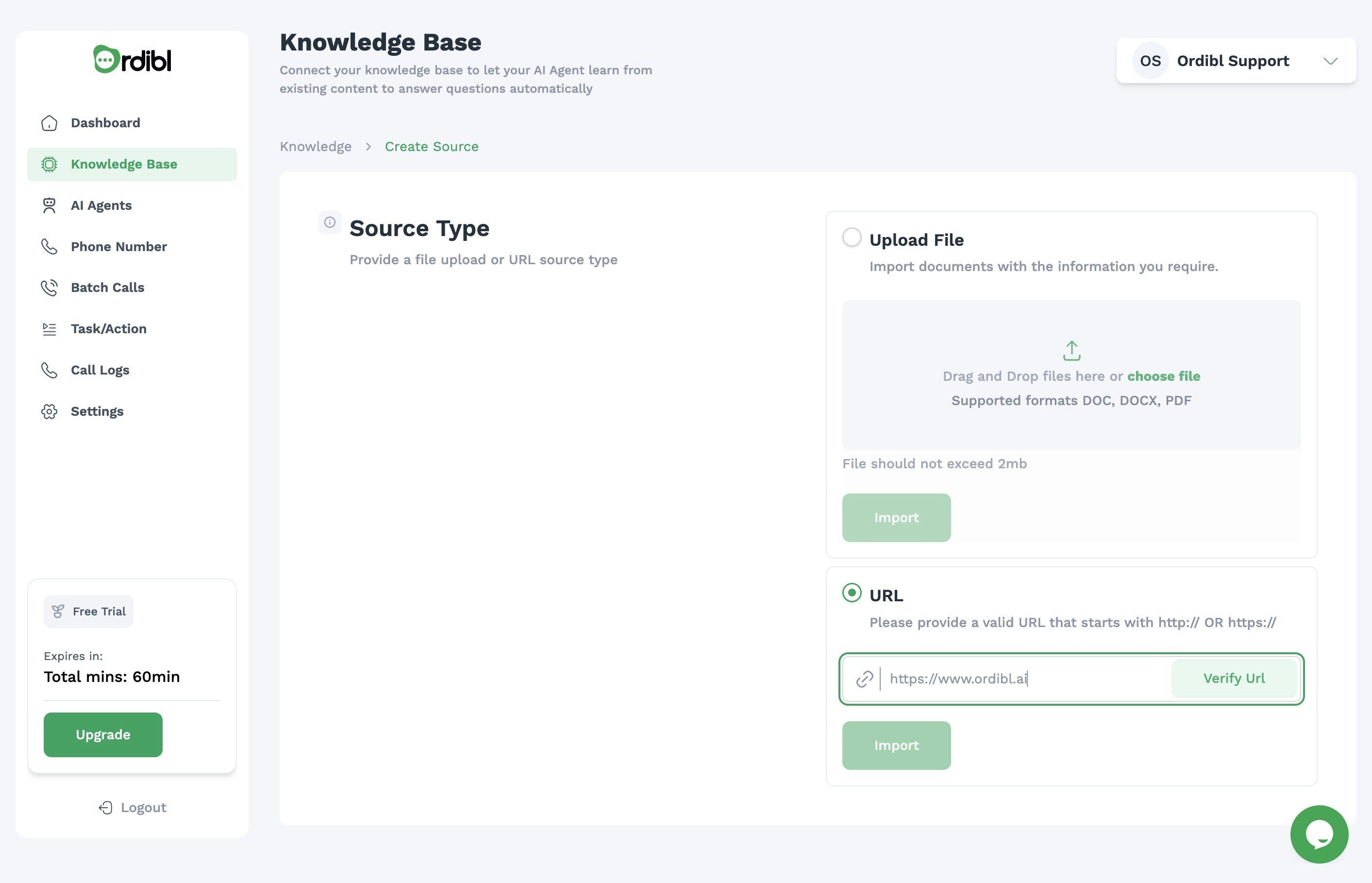
Task: Click the Verify Url button
Action: (x=1233, y=679)
